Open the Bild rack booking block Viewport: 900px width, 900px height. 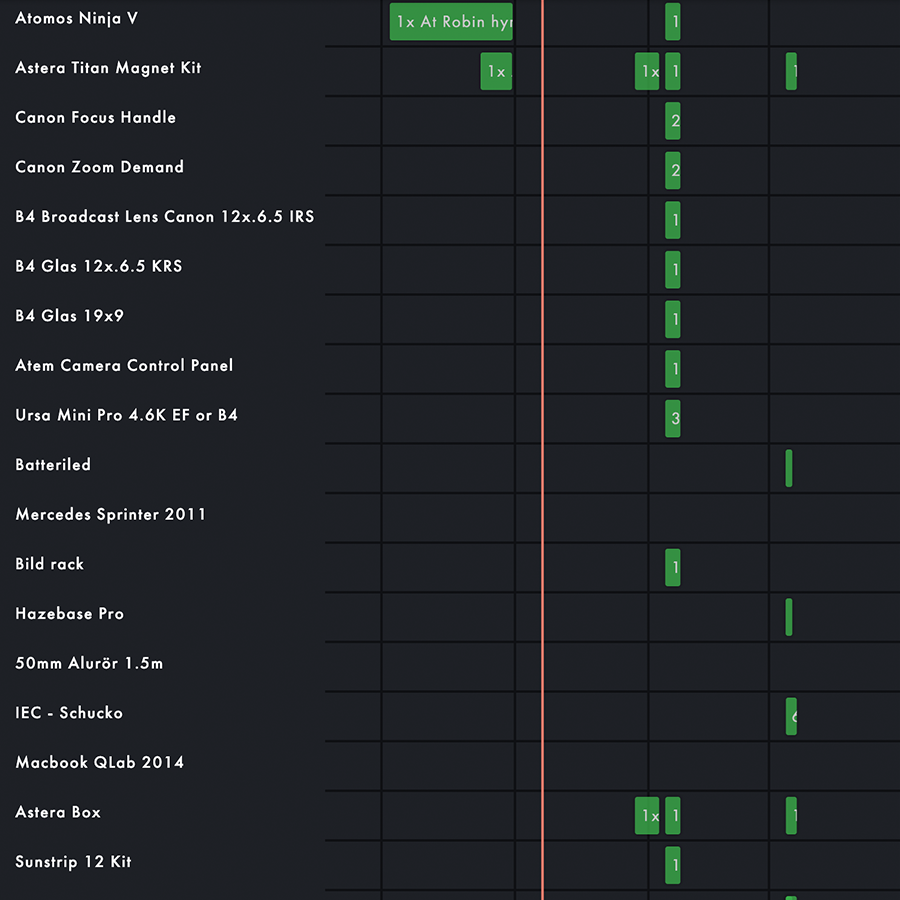pos(673,568)
